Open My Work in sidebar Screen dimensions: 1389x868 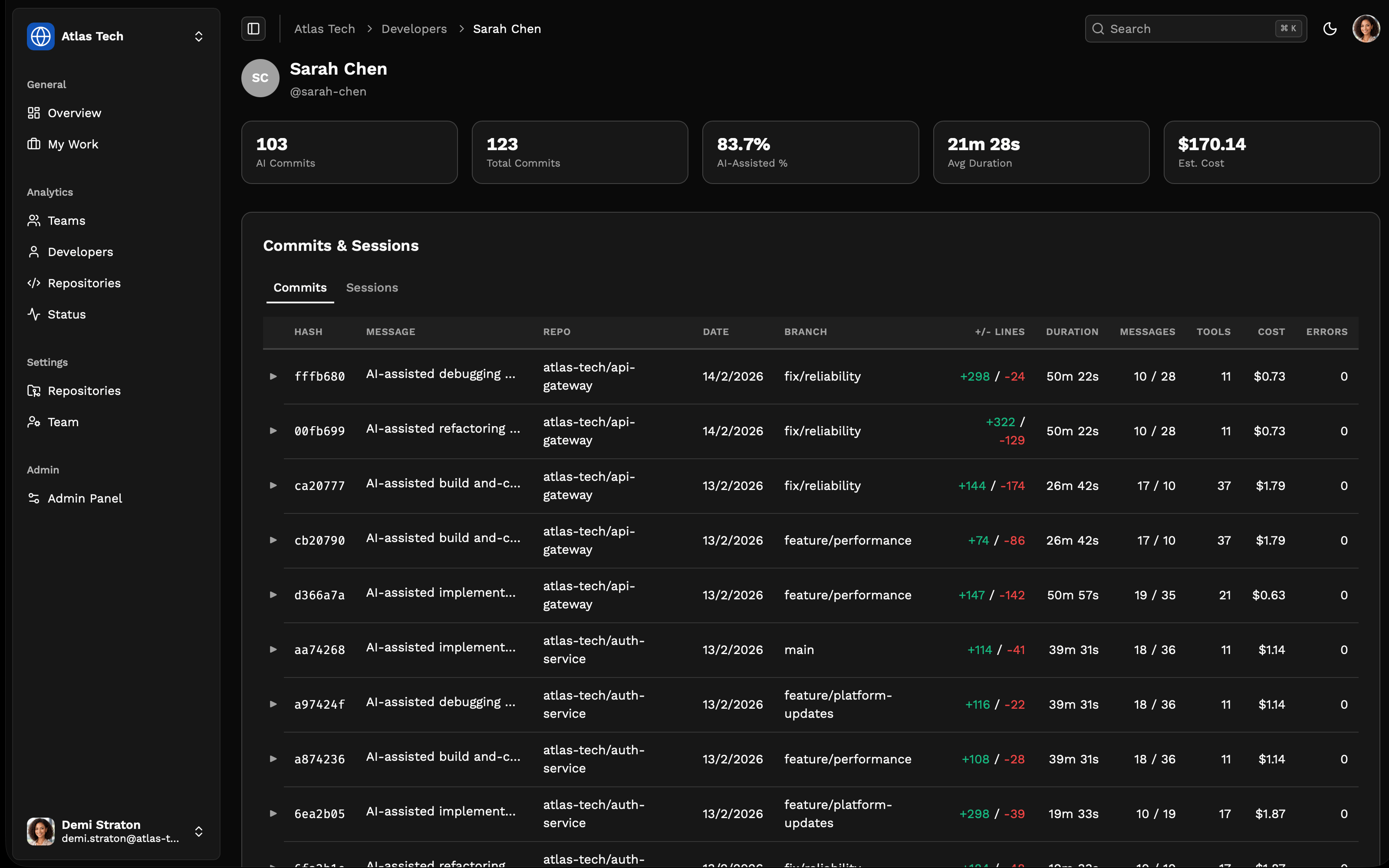tap(73, 144)
